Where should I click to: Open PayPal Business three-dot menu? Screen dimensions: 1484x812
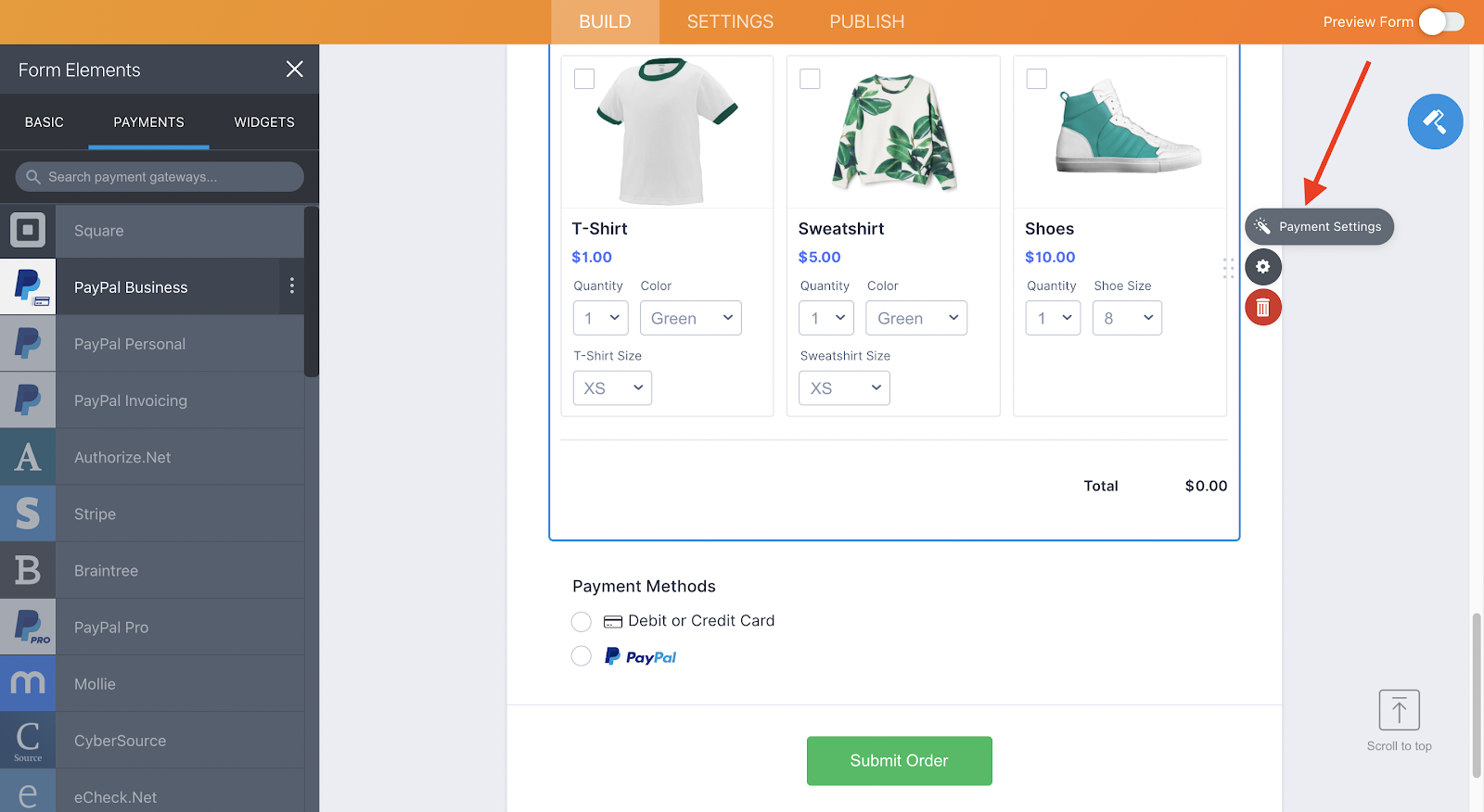(292, 286)
